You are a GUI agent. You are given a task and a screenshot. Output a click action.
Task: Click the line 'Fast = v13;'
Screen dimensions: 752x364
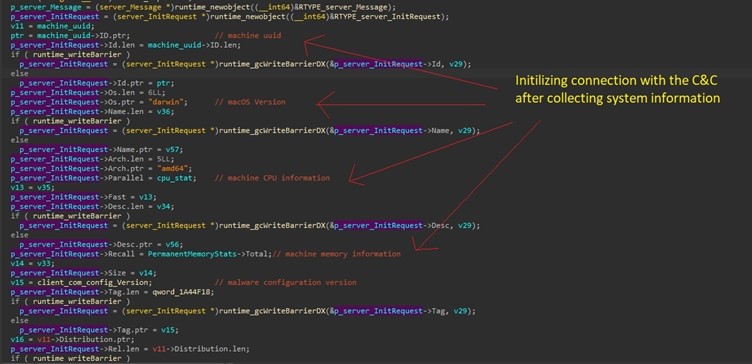(83, 197)
